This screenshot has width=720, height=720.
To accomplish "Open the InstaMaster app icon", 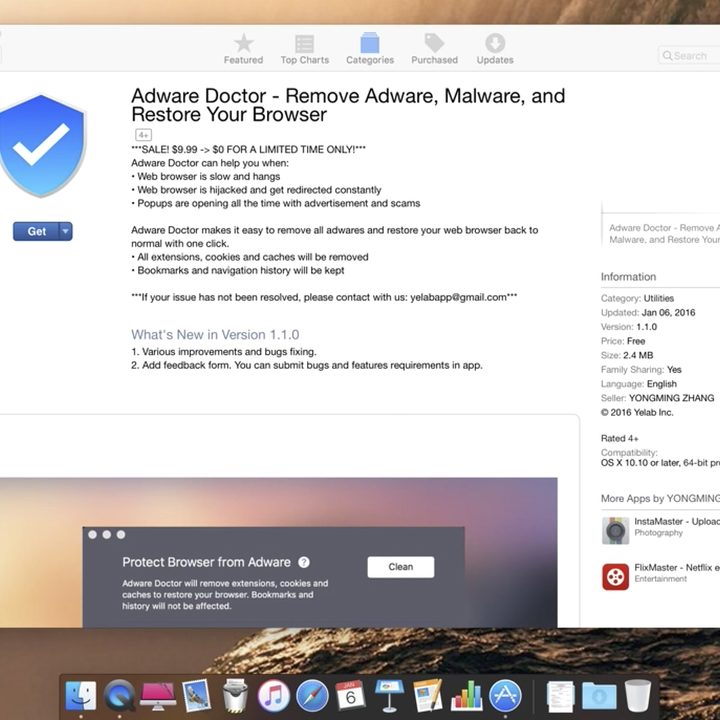I will [615, 530].
